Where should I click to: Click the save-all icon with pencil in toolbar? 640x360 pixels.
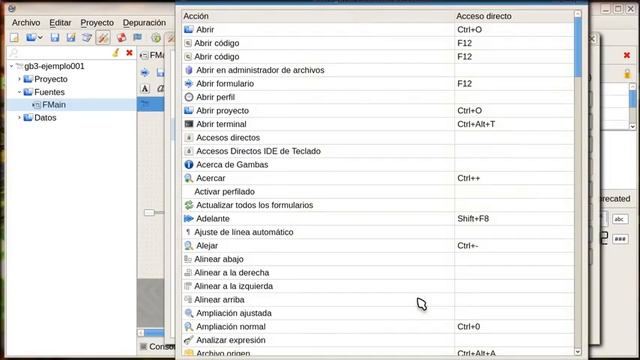click(x=71, y=38)
